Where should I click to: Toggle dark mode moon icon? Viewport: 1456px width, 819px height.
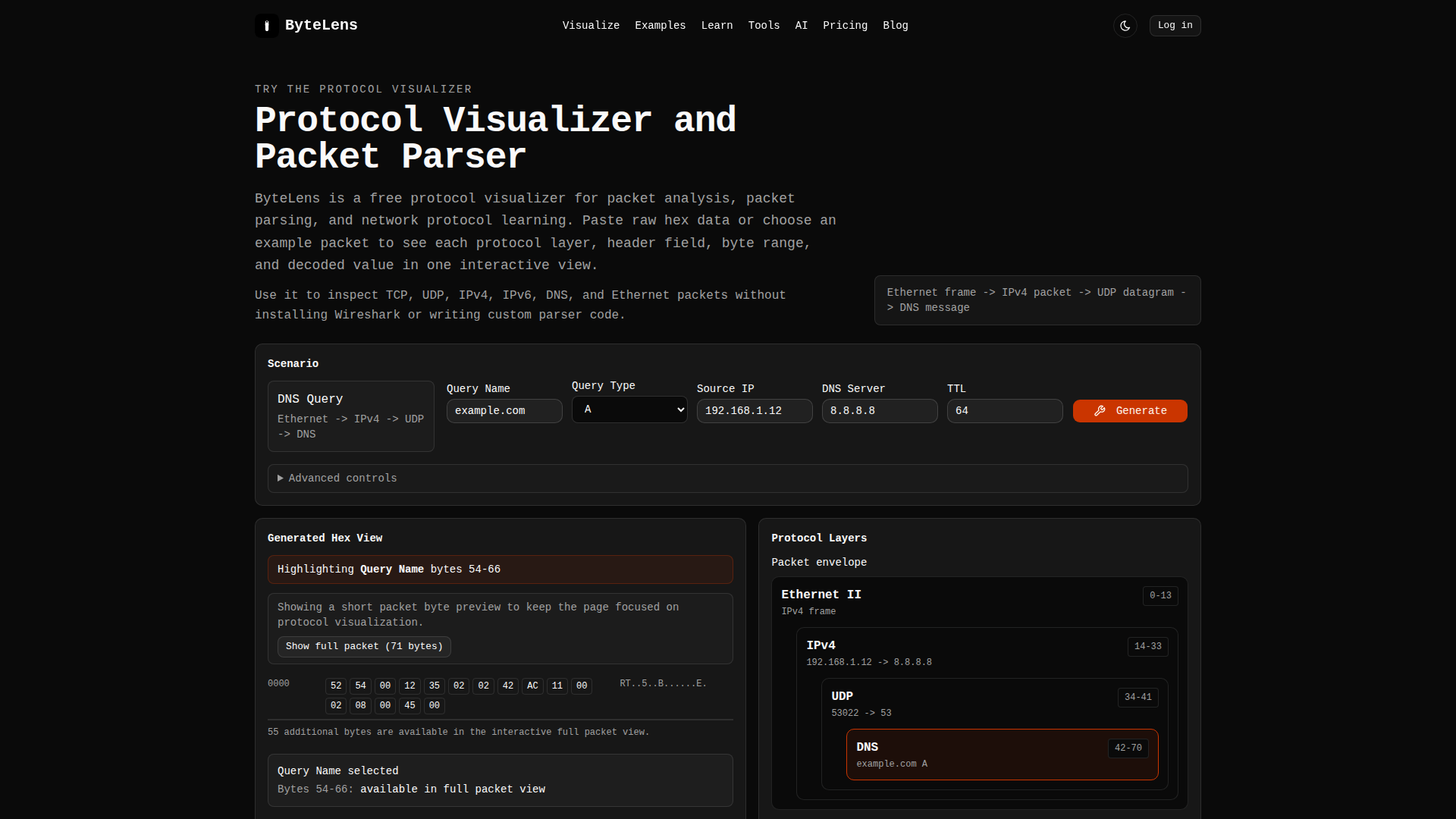tap(1125, 26)
